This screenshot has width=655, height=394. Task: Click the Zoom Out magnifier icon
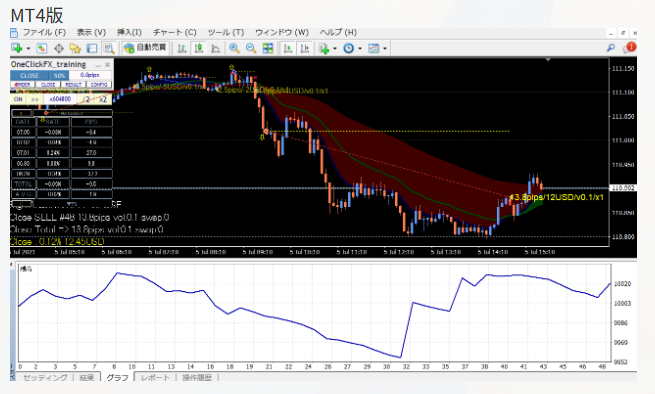251,48
